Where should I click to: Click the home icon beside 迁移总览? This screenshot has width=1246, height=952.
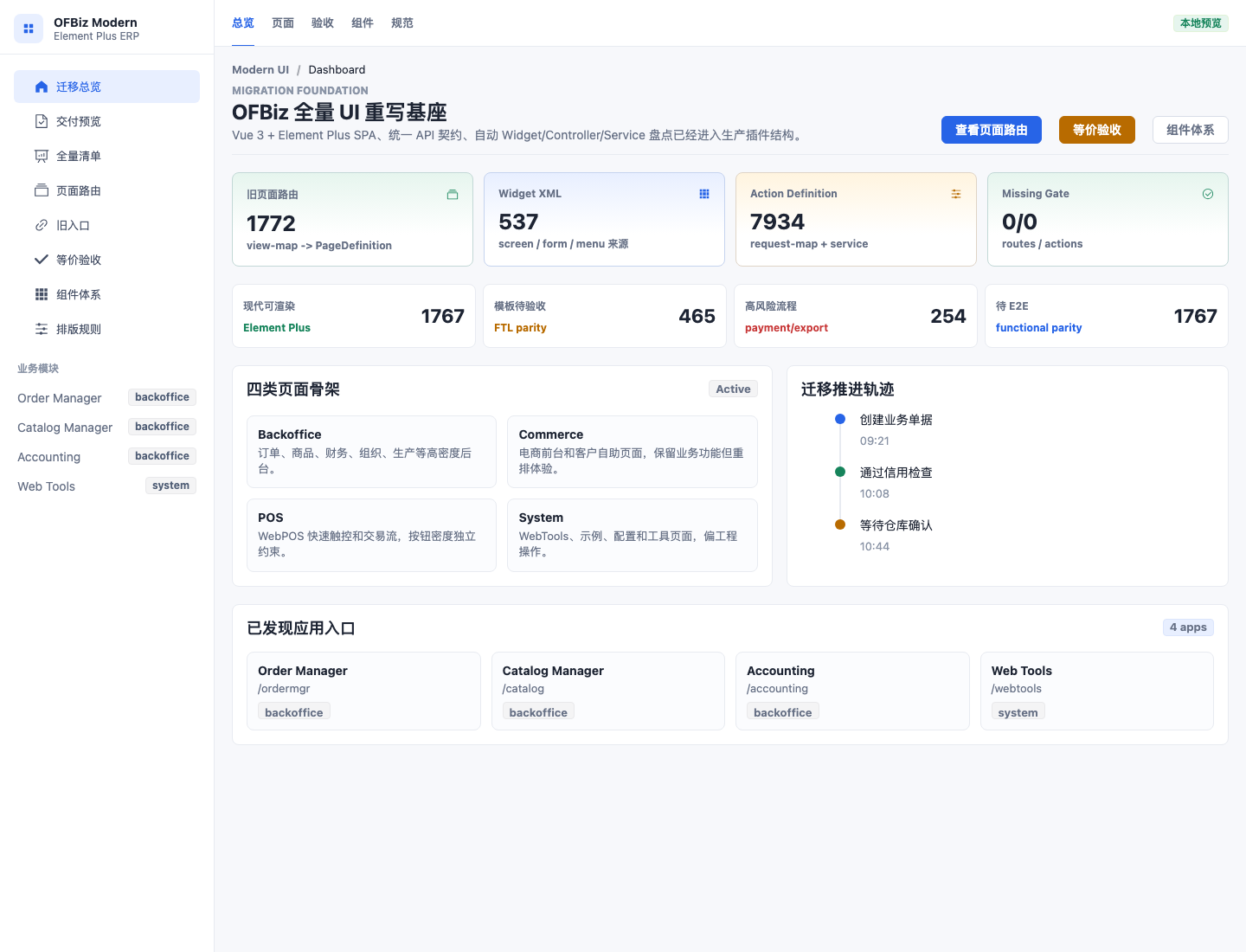(41, 87)
